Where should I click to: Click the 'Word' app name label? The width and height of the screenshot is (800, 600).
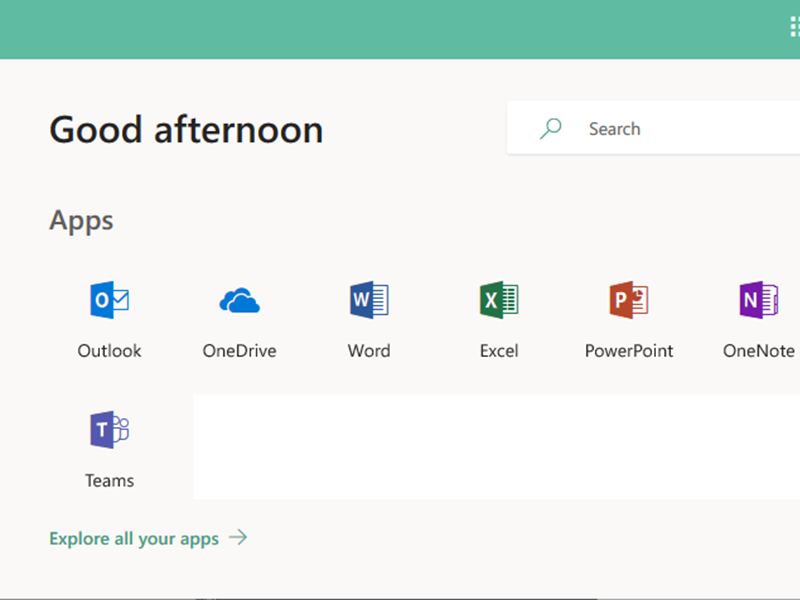(x=369, y=351)
